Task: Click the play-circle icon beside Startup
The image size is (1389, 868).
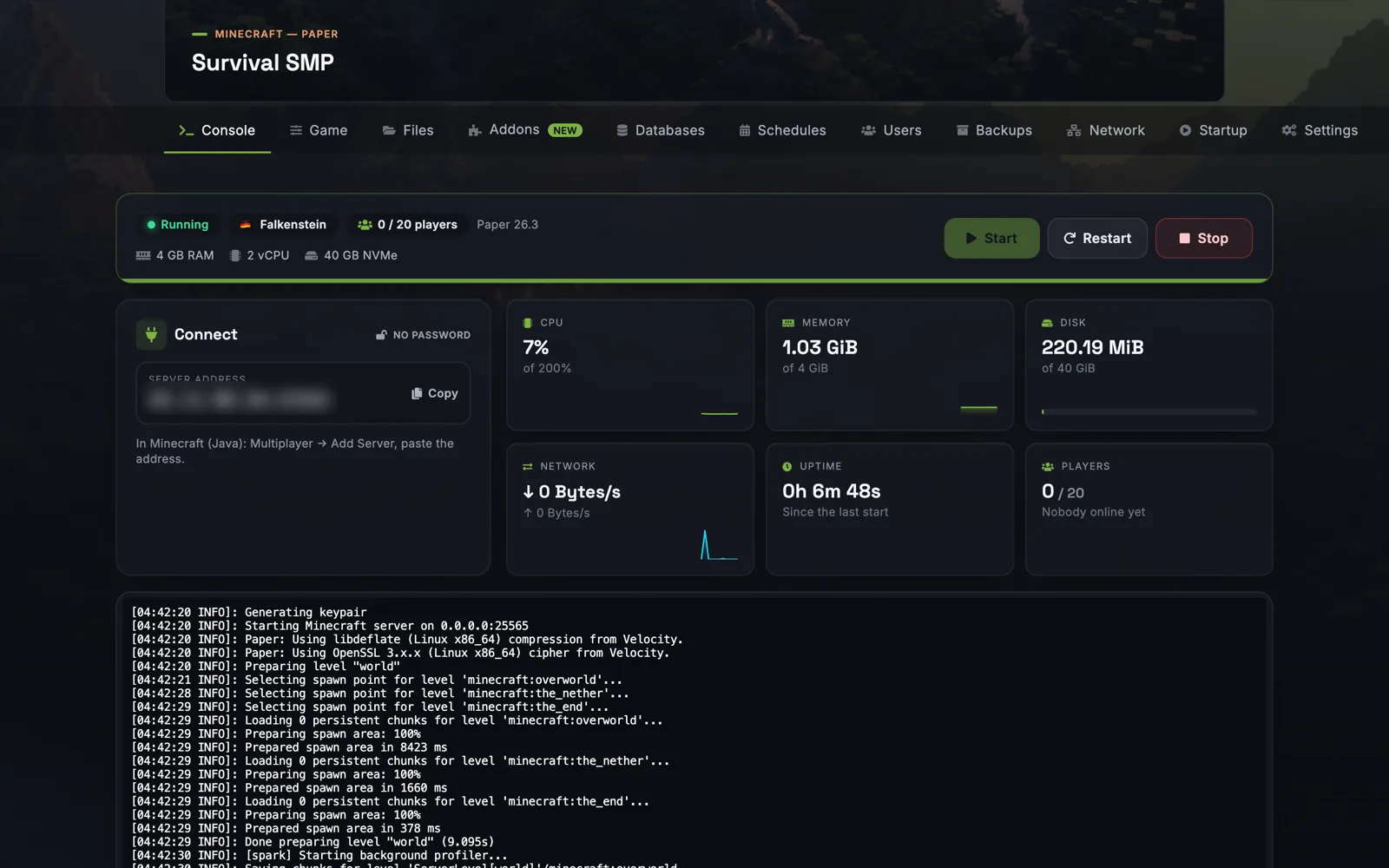Action: 1185,130
